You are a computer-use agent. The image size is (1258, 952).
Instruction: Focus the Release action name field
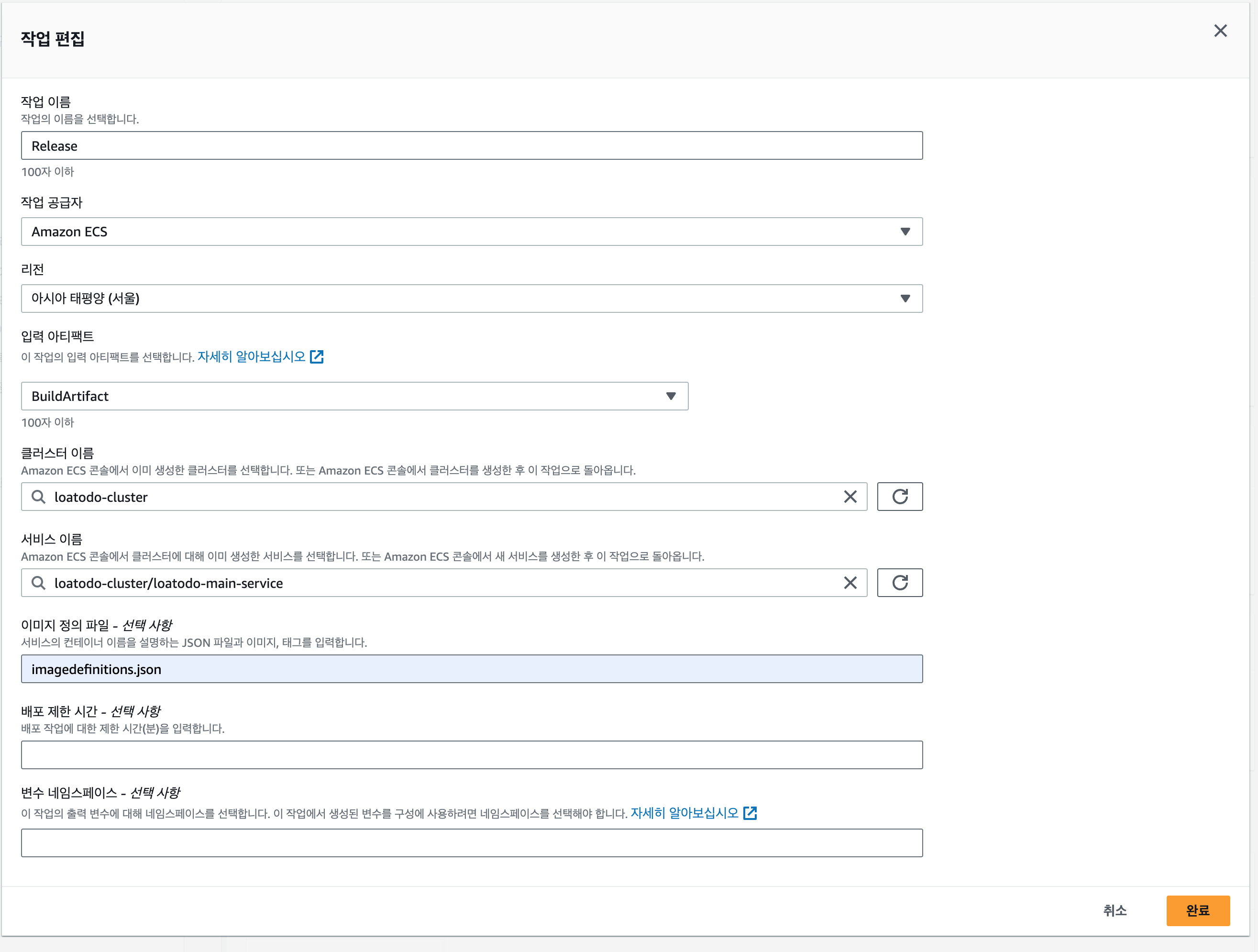(472, 146)
